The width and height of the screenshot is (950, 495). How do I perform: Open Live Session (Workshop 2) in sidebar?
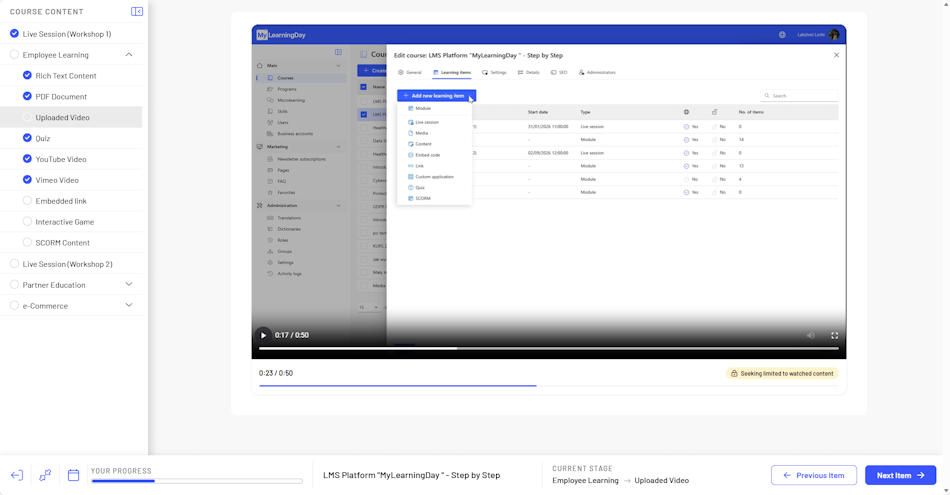[71, 264]
